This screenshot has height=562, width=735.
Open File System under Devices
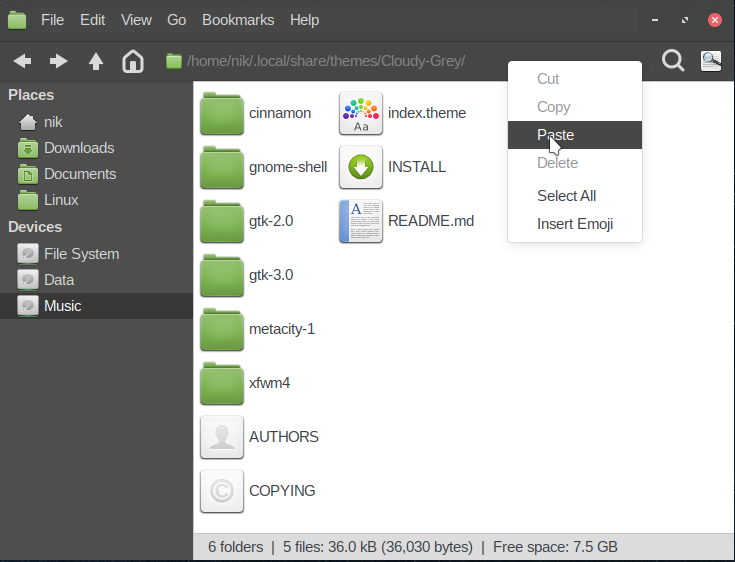pyautogui.click(x=81, y=254)
